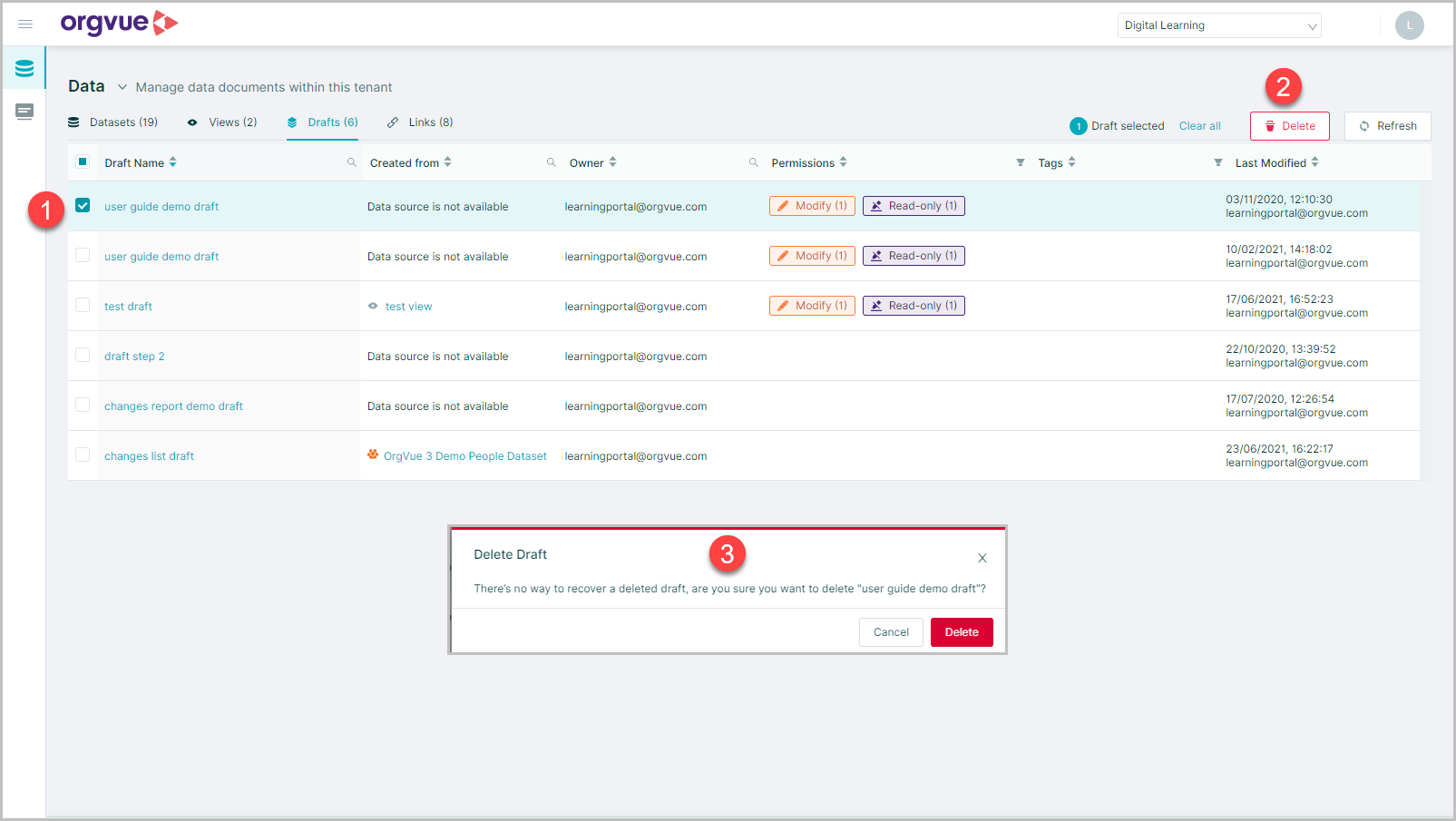
Task: Sort arrows beside Last Modified
Action: pyautogui.click(x=1315, y=162)
